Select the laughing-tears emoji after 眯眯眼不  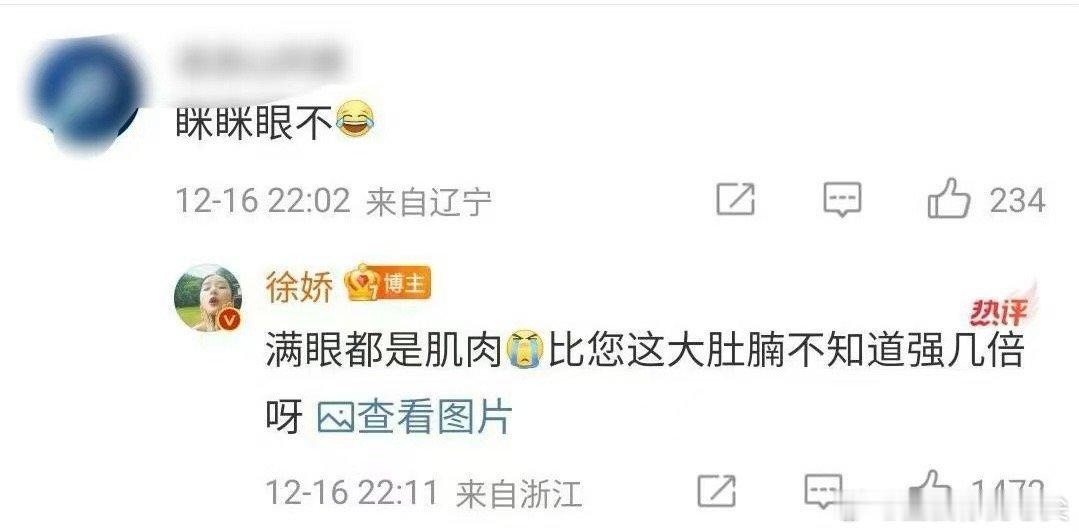click(x=356, y=119)
